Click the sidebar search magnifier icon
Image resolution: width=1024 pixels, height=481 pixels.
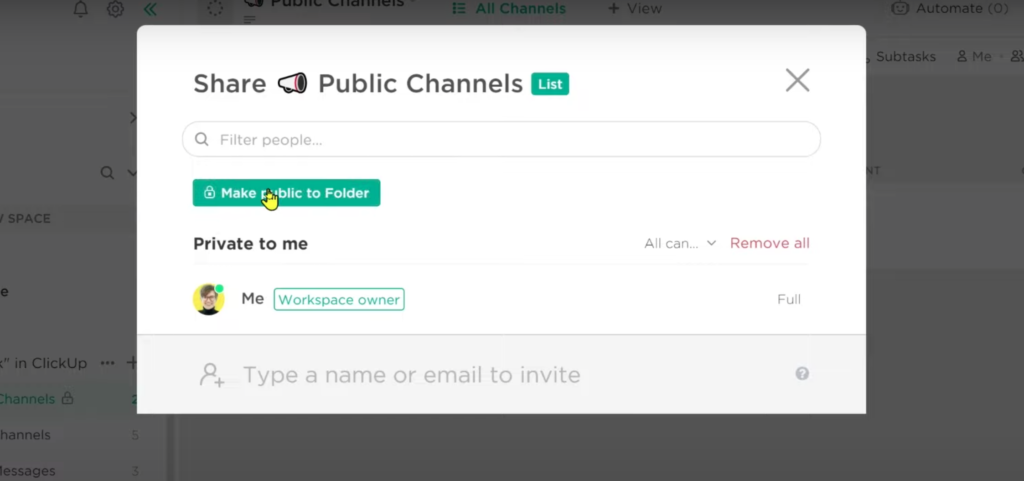click(x=107, y=173)
